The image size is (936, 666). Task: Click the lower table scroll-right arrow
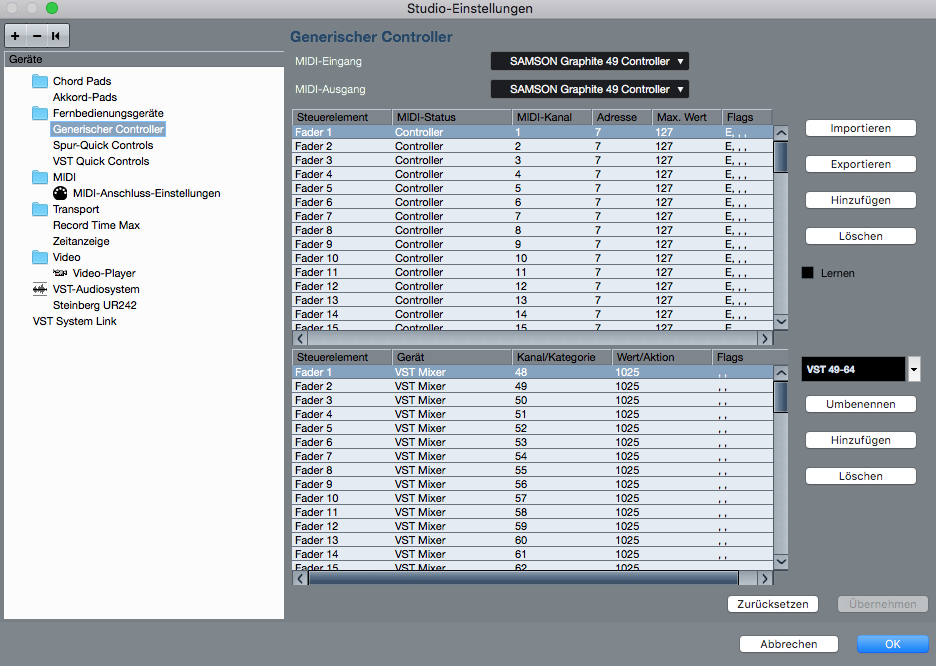click(765, 578)
